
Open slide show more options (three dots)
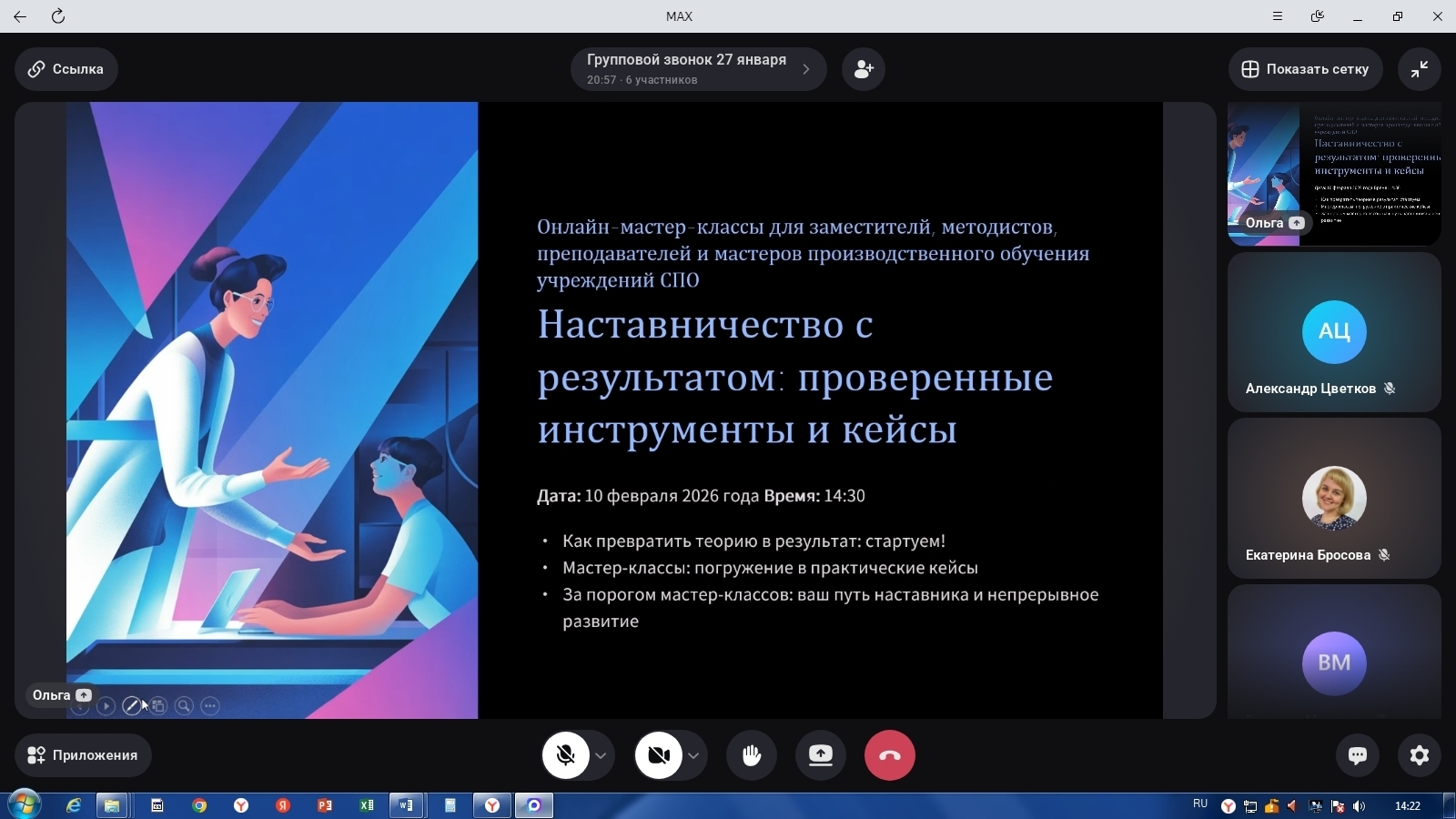(x=210, y=706)
